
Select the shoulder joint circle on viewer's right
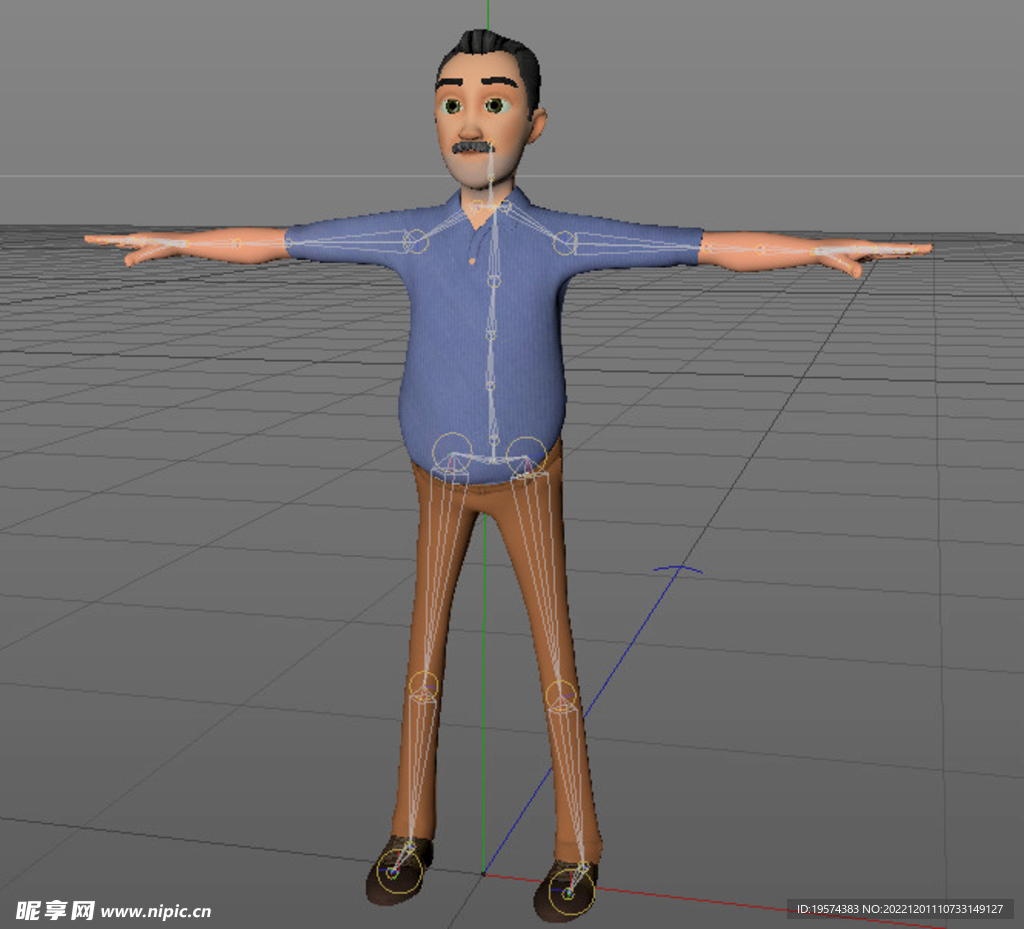(x=565, y=243)
